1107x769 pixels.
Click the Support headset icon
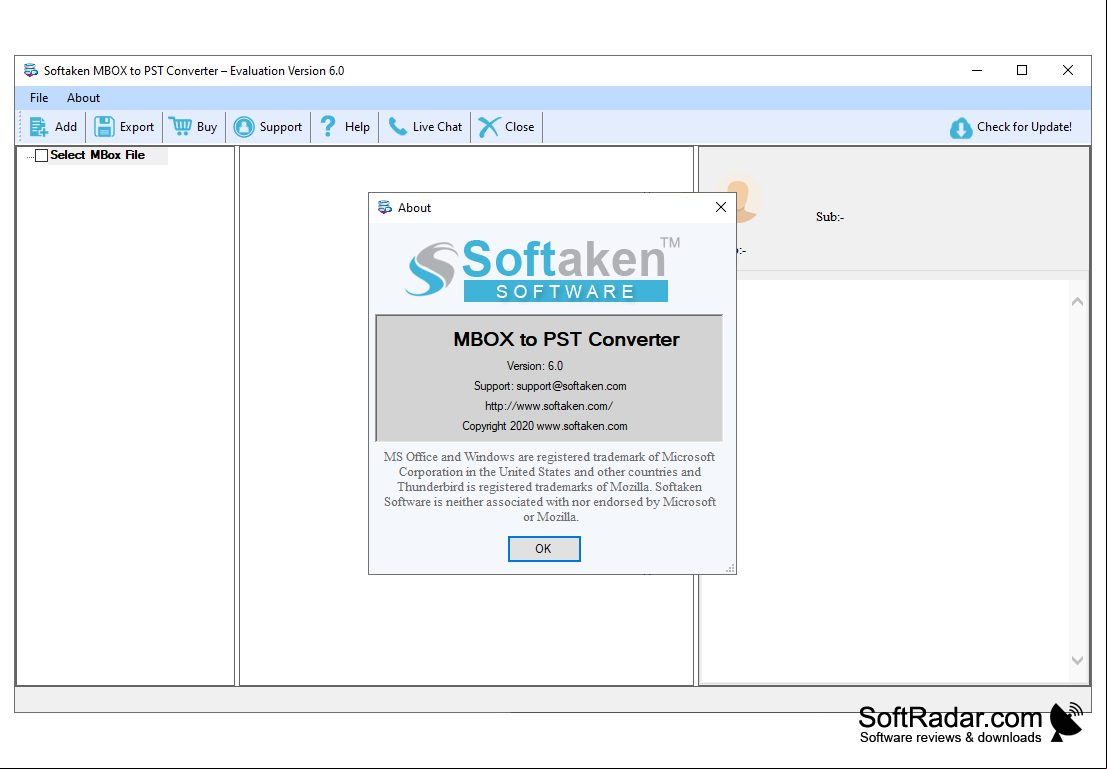pos(244,127)
